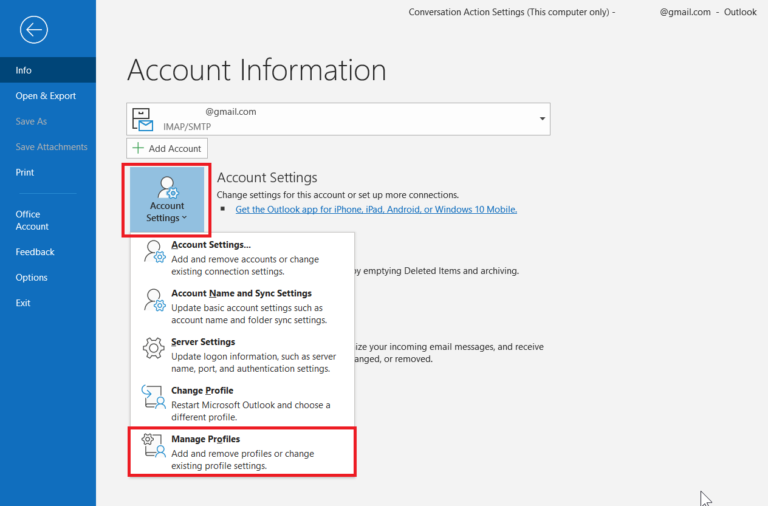This screenshot has width=768, height=506.
Task: Choose Server Settings menu entry
Action: pos(242,355)
